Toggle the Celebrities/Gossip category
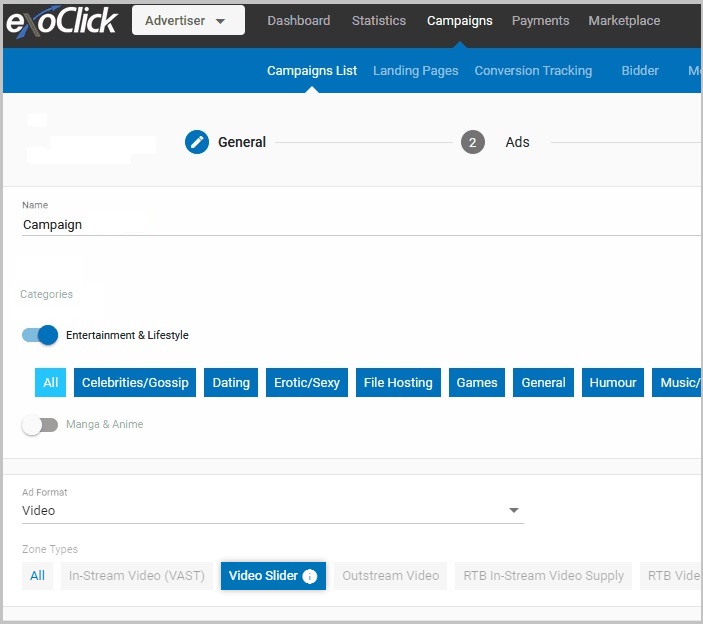Image resolution: width=703 pixels, height=624 pixels. pos(135,382)
